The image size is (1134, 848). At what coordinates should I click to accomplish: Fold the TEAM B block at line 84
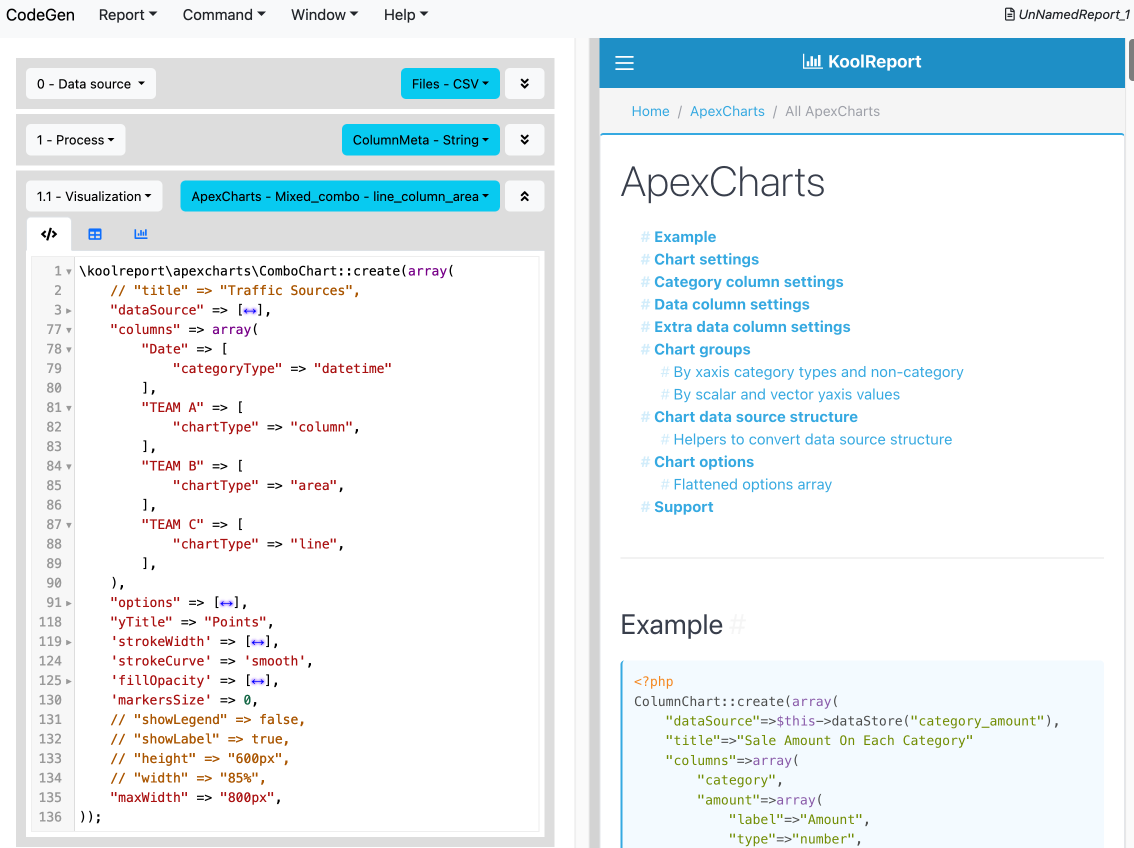point(69,466)
